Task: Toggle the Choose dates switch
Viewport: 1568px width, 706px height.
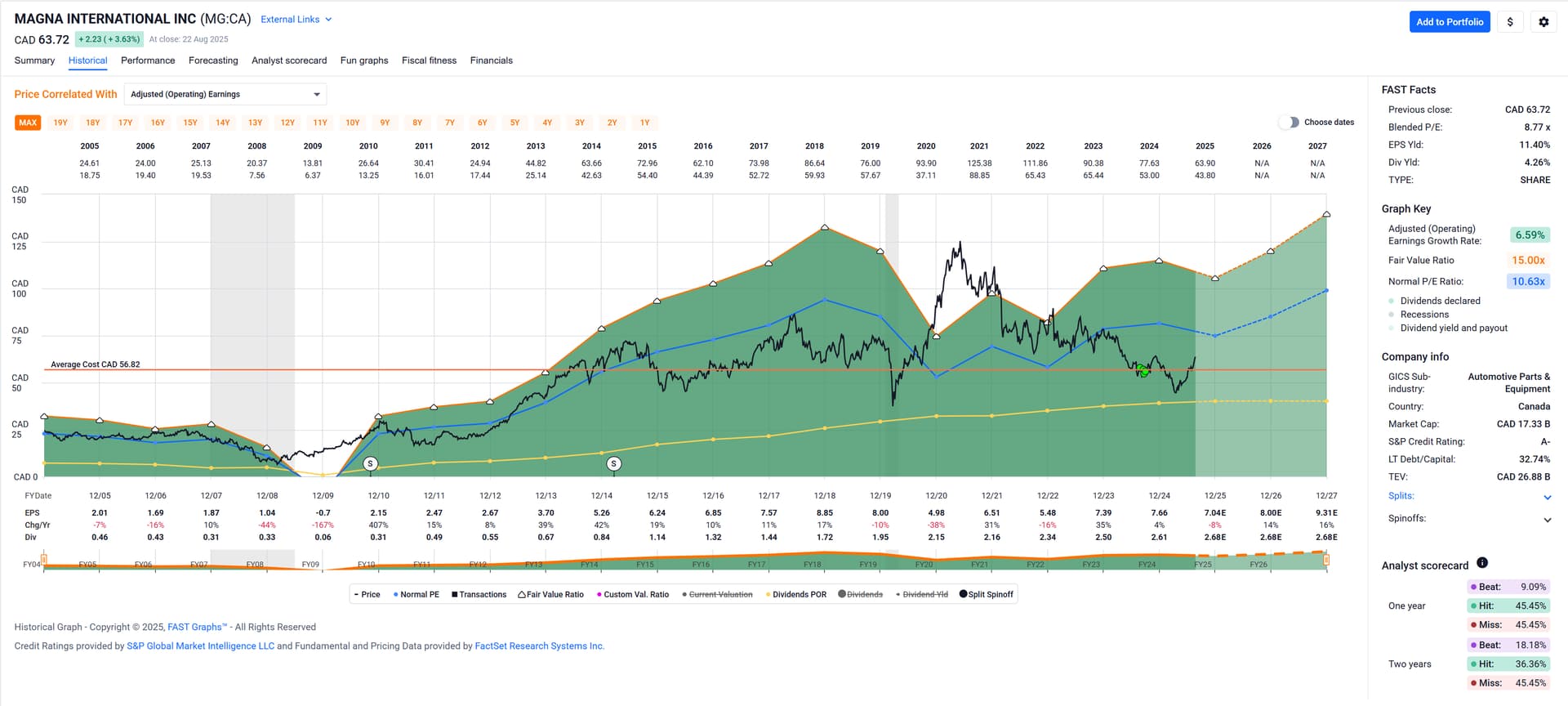Action: 1289,123
